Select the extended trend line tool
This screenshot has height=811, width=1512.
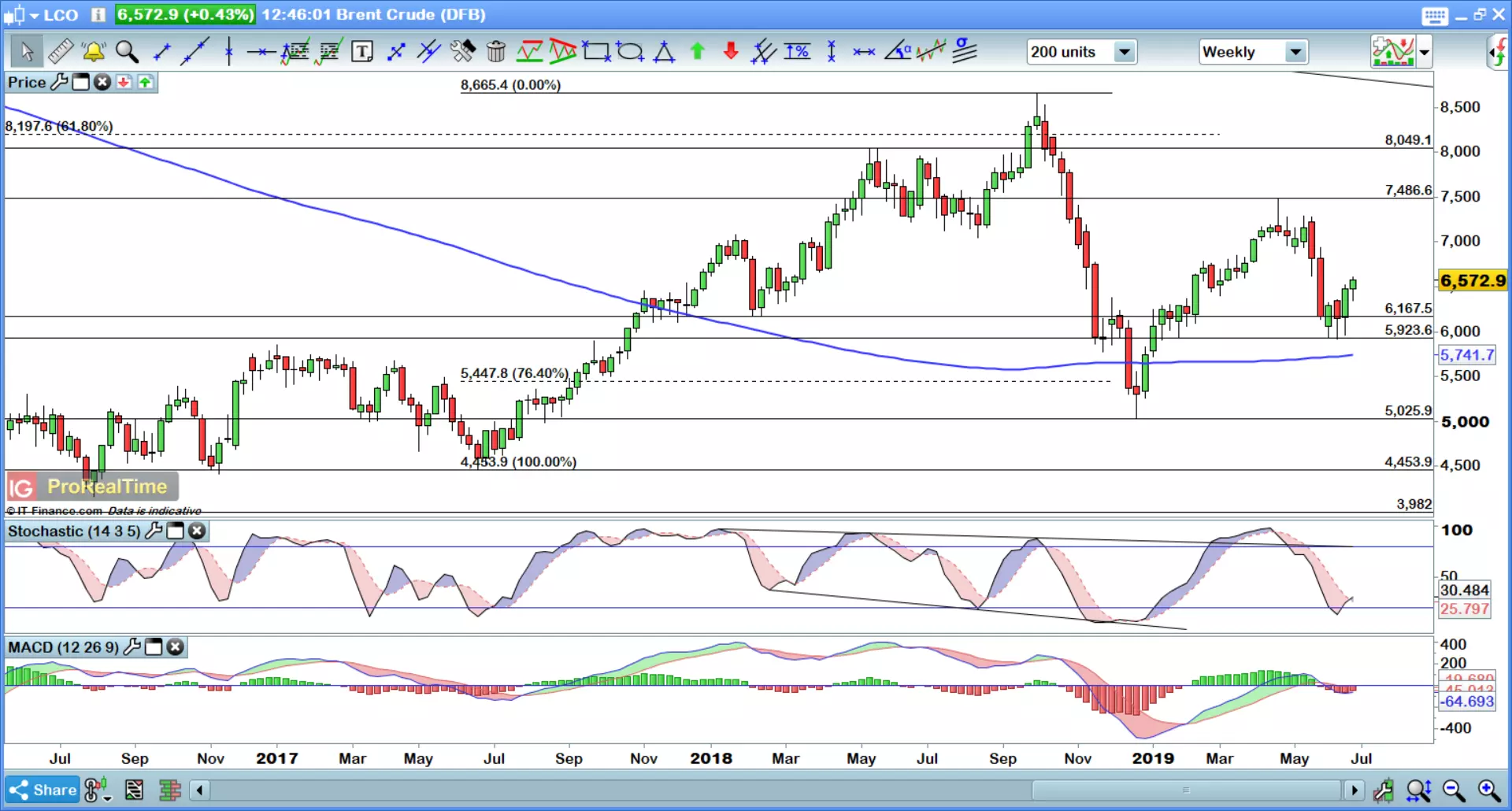coord(195,52)
